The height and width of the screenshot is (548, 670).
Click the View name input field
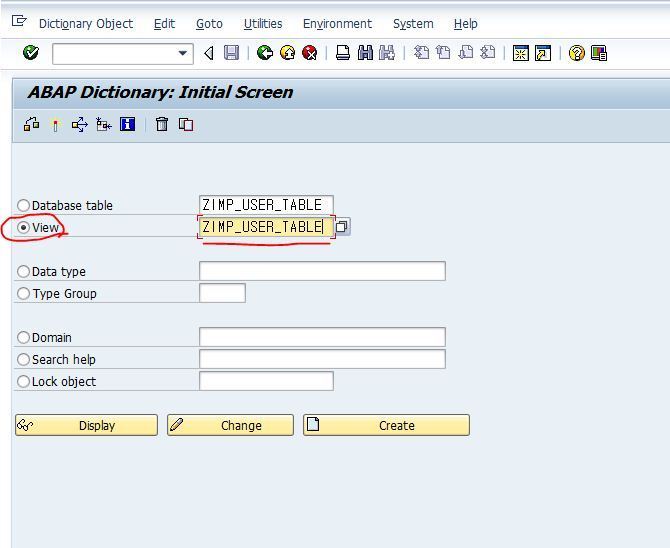tap(266, 227)
